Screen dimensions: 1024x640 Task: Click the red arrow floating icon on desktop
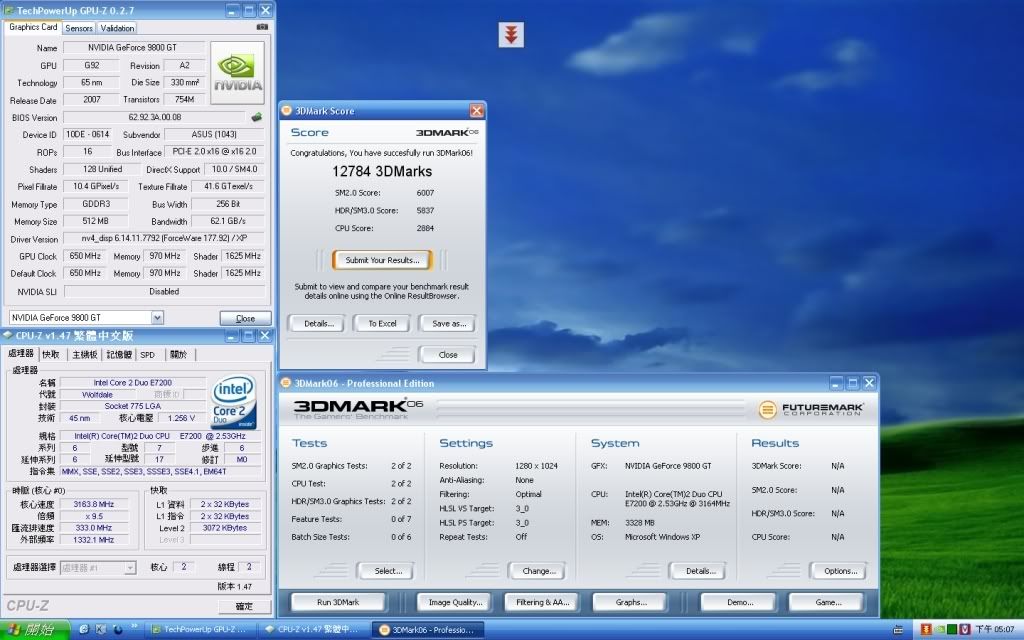click(511, 35)
